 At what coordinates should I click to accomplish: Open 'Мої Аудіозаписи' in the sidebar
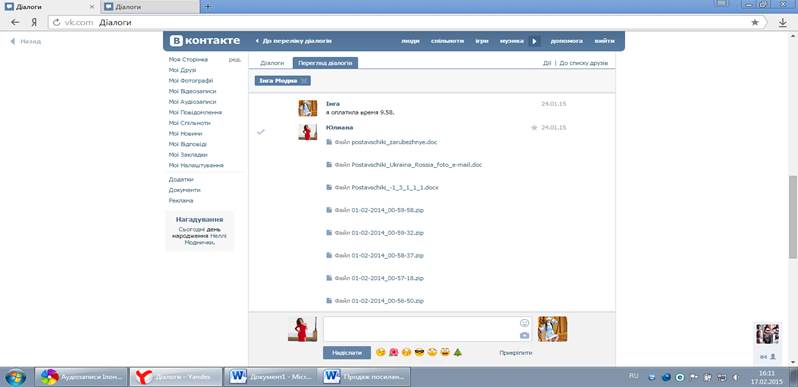[192, 102]
